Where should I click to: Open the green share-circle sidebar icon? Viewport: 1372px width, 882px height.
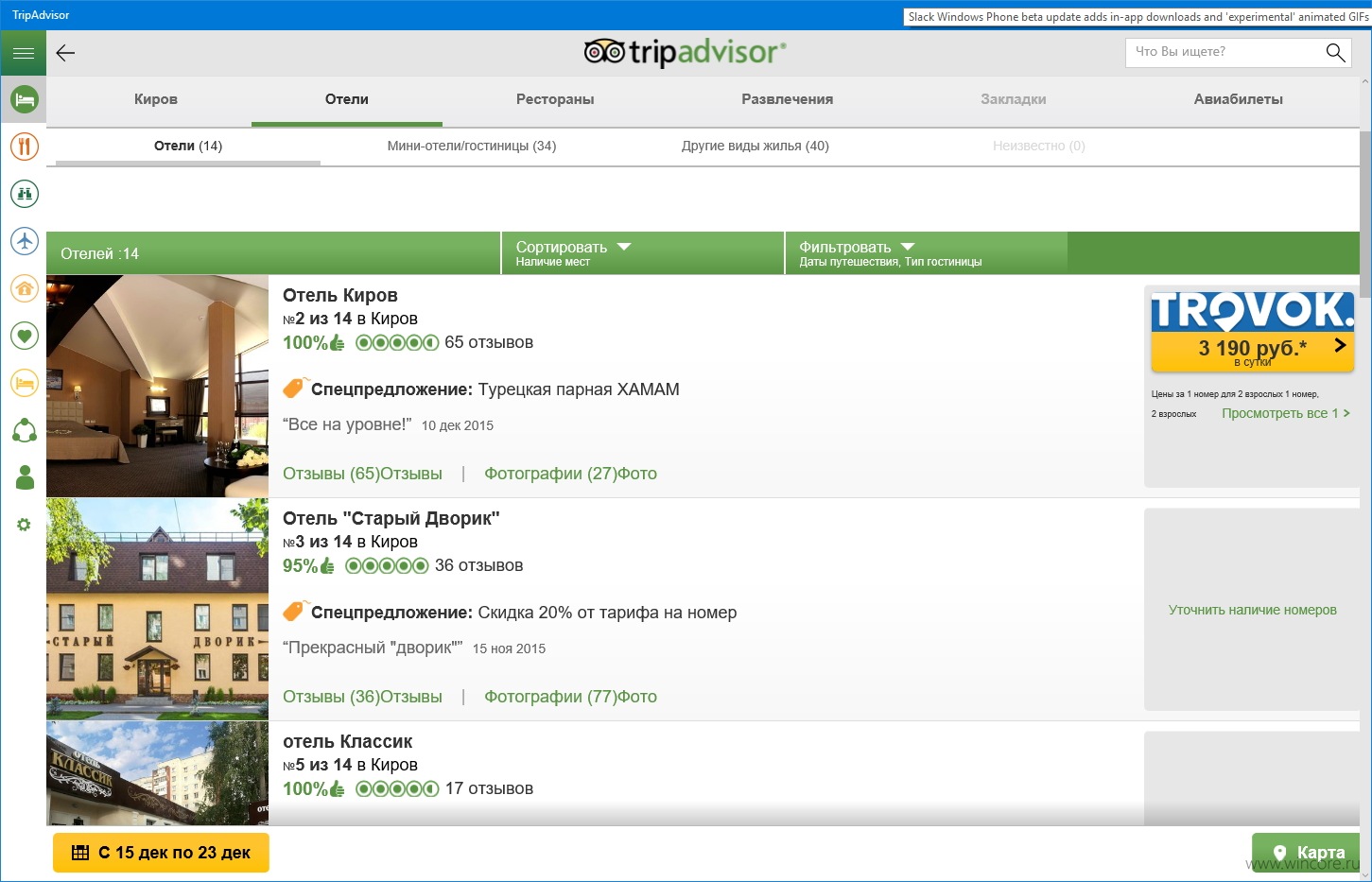[x=25, y=430]
